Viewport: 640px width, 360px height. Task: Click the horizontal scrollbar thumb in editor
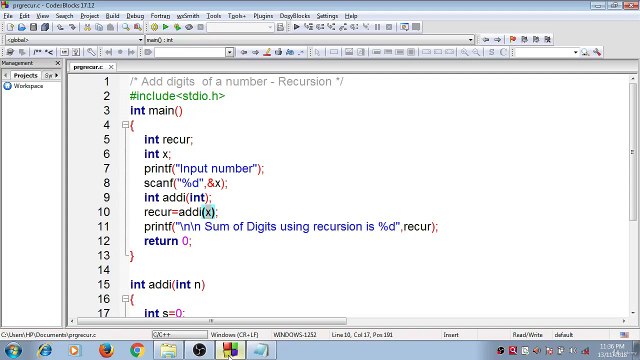click(211, 321)
